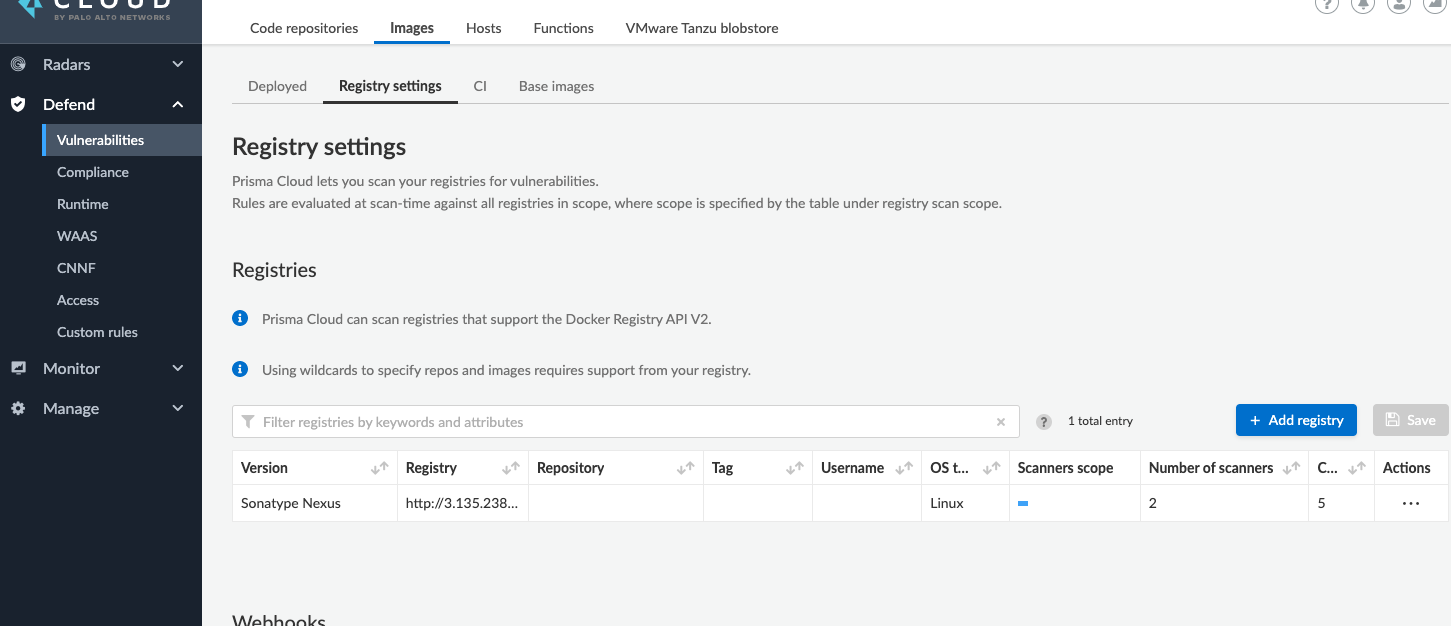Expand the Manage sidebar section

click(x=178, y=409)
